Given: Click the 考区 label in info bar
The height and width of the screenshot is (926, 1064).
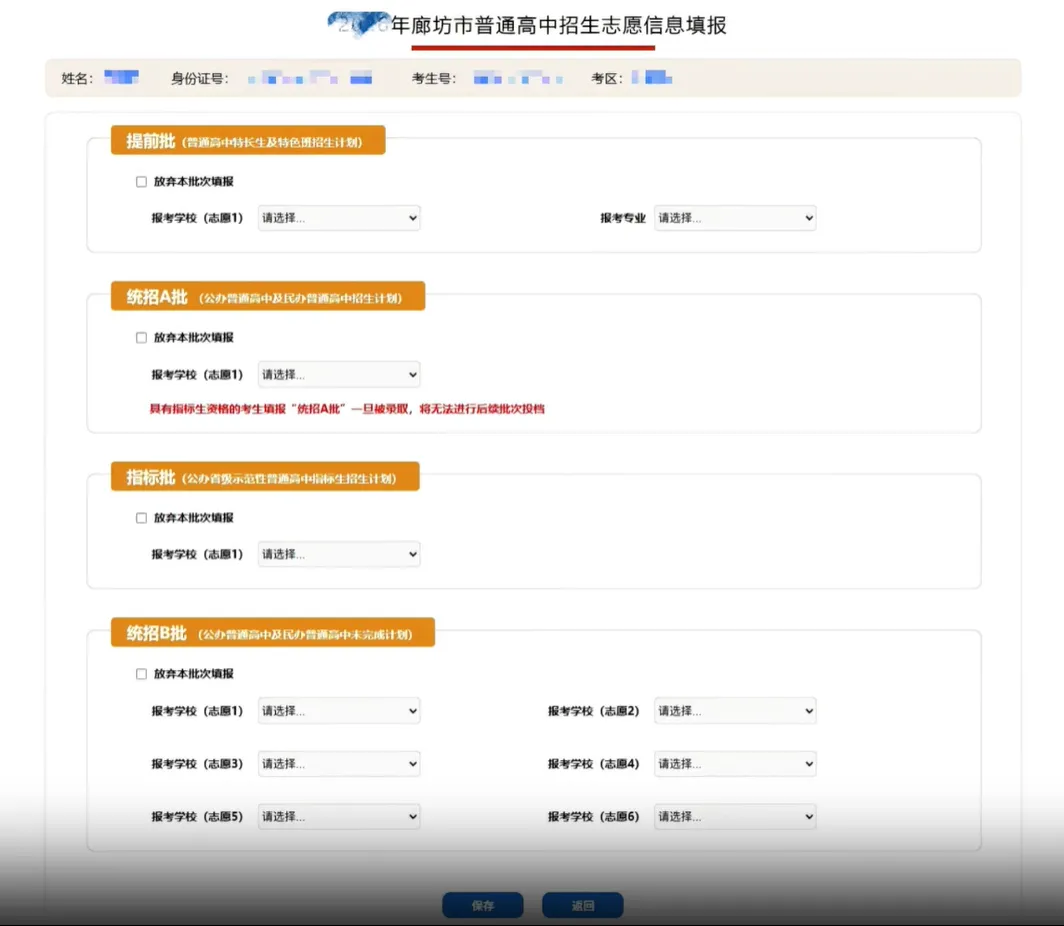Looking at the screenshot, I should (x=607, y=79).
